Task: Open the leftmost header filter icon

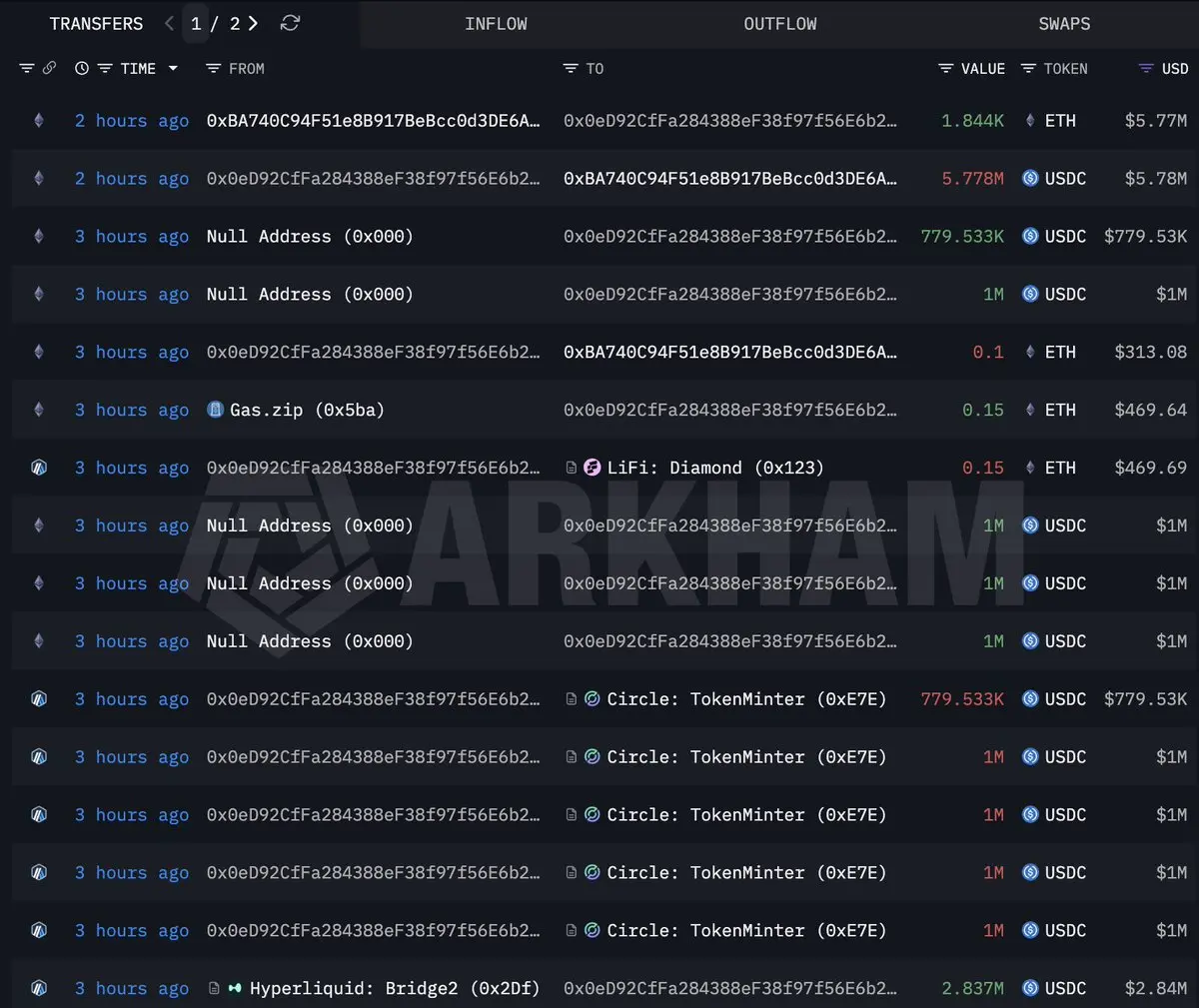Action: (27, 68)
